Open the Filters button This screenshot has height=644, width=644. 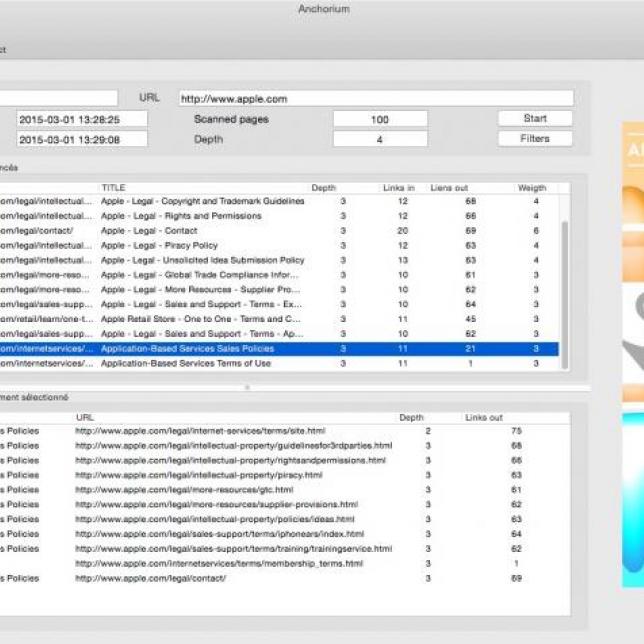pyautogui.click(x=535, y=139)
